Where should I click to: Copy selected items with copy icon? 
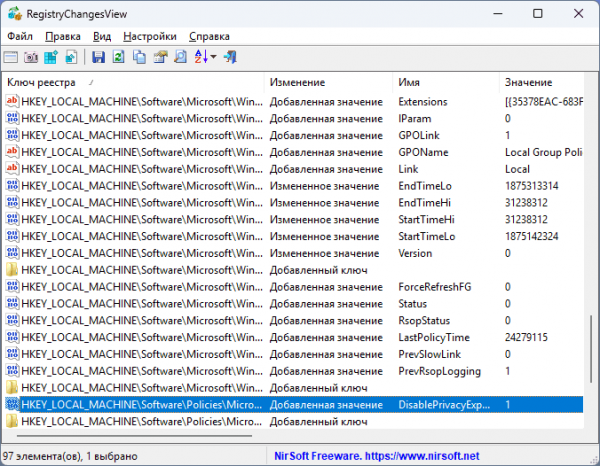click(x=139, y=57)
